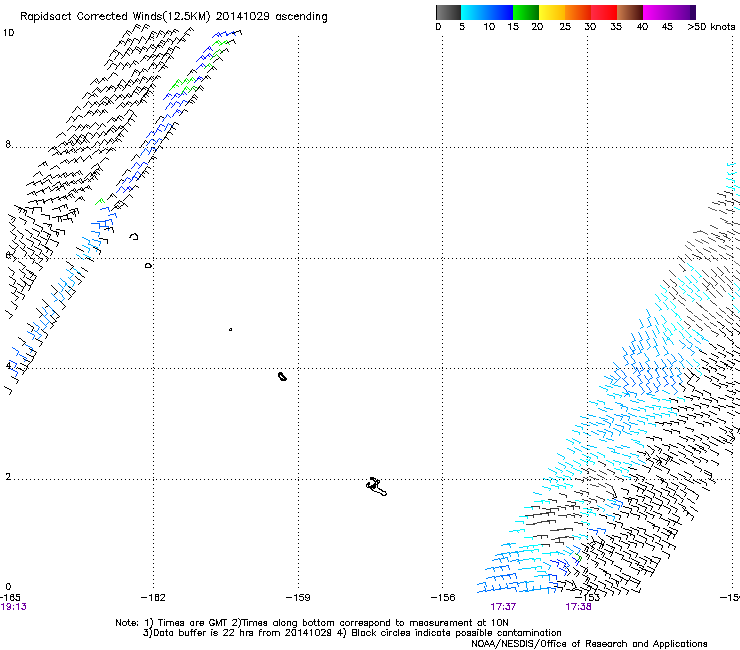740x650 pixels.
Task: Click the '25' label under the color legend
Action: pos(565,27)
